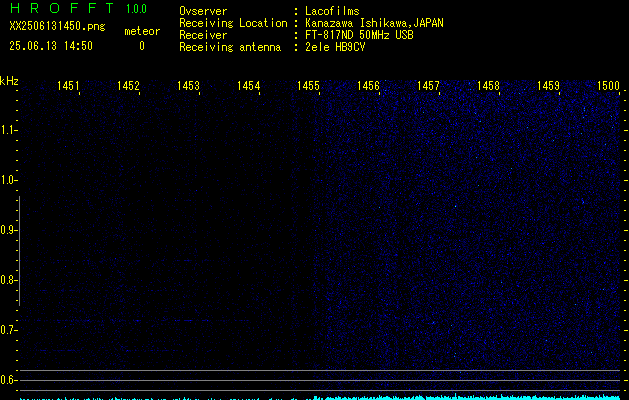The height and width of the screenshot is (400, 629).
Task: Click the 0.9 frequency axis label
Action: pos(8,230)
